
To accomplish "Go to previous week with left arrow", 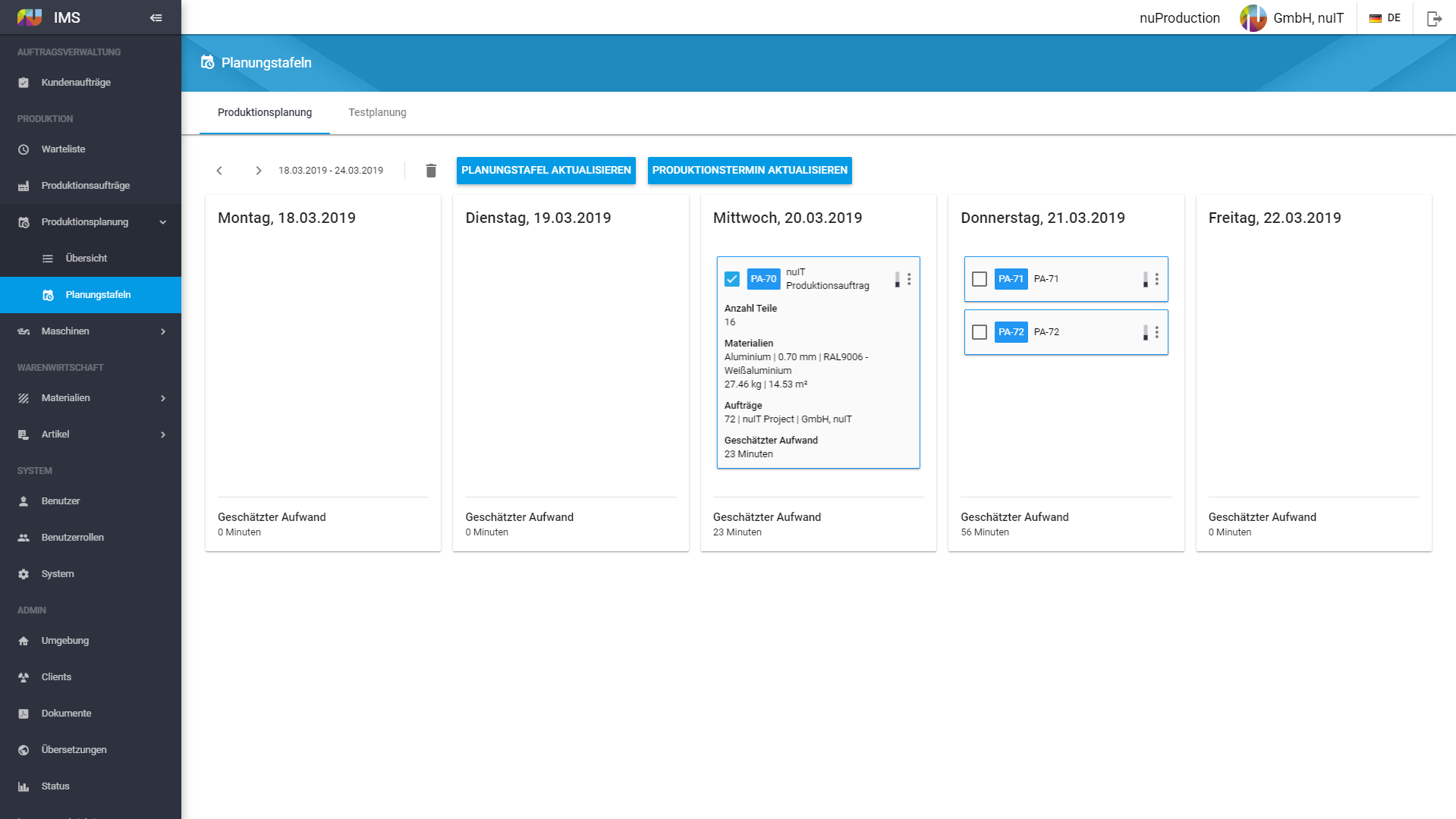I will pos(219,171).
